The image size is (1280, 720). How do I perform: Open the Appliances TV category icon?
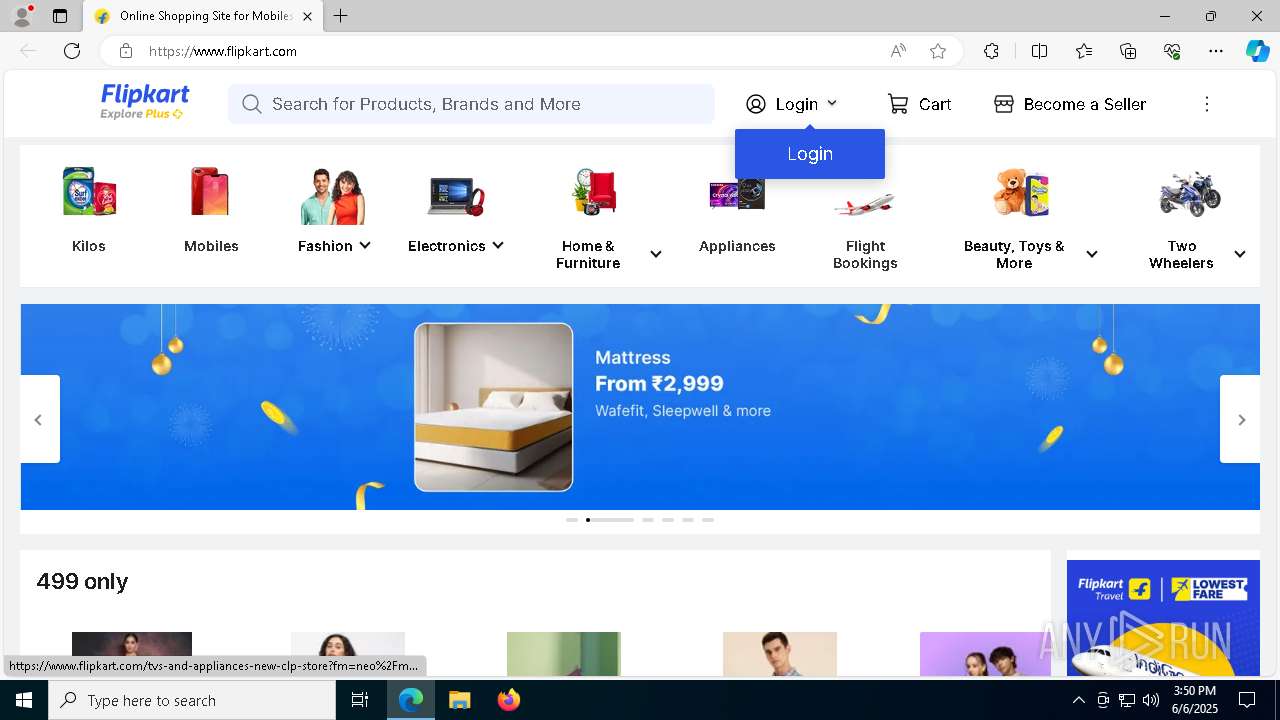click(737, 194)
